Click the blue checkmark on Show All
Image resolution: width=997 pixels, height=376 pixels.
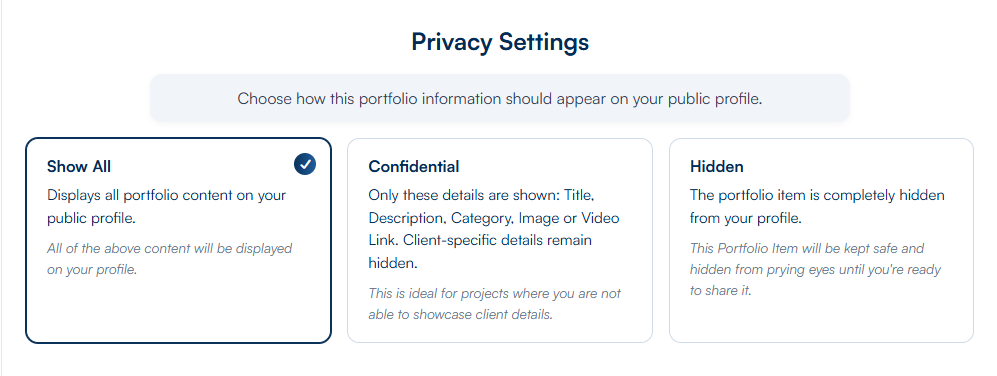click(305, 165)
